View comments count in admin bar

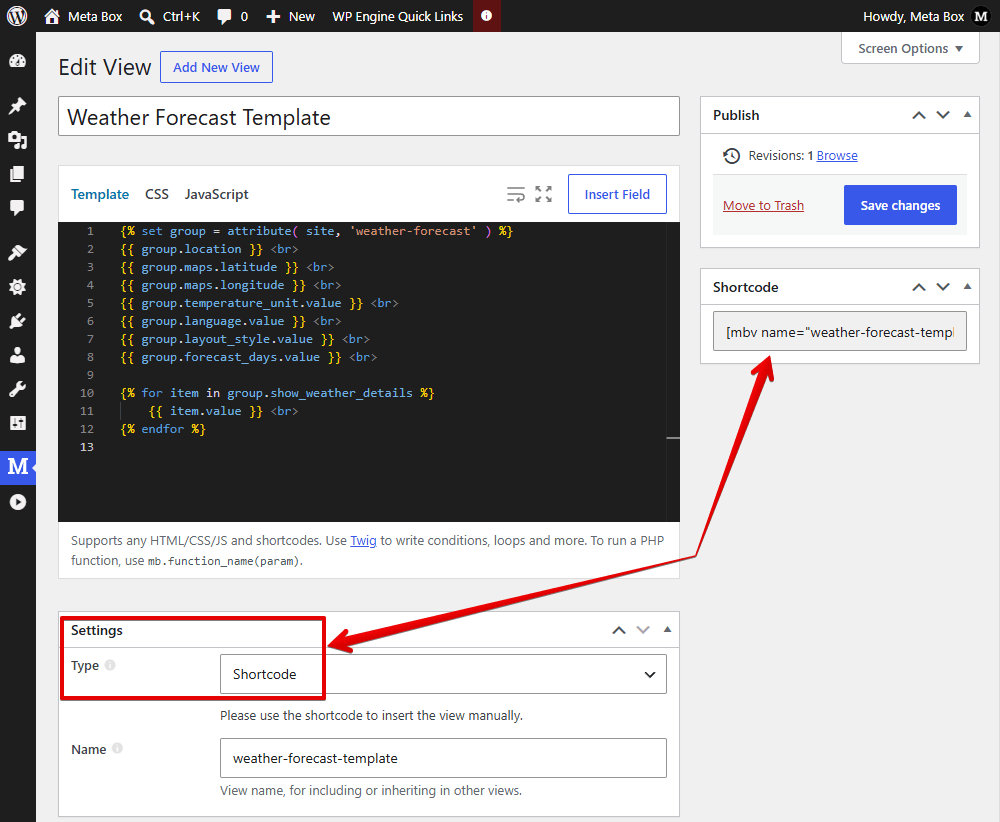pos(232,16)
